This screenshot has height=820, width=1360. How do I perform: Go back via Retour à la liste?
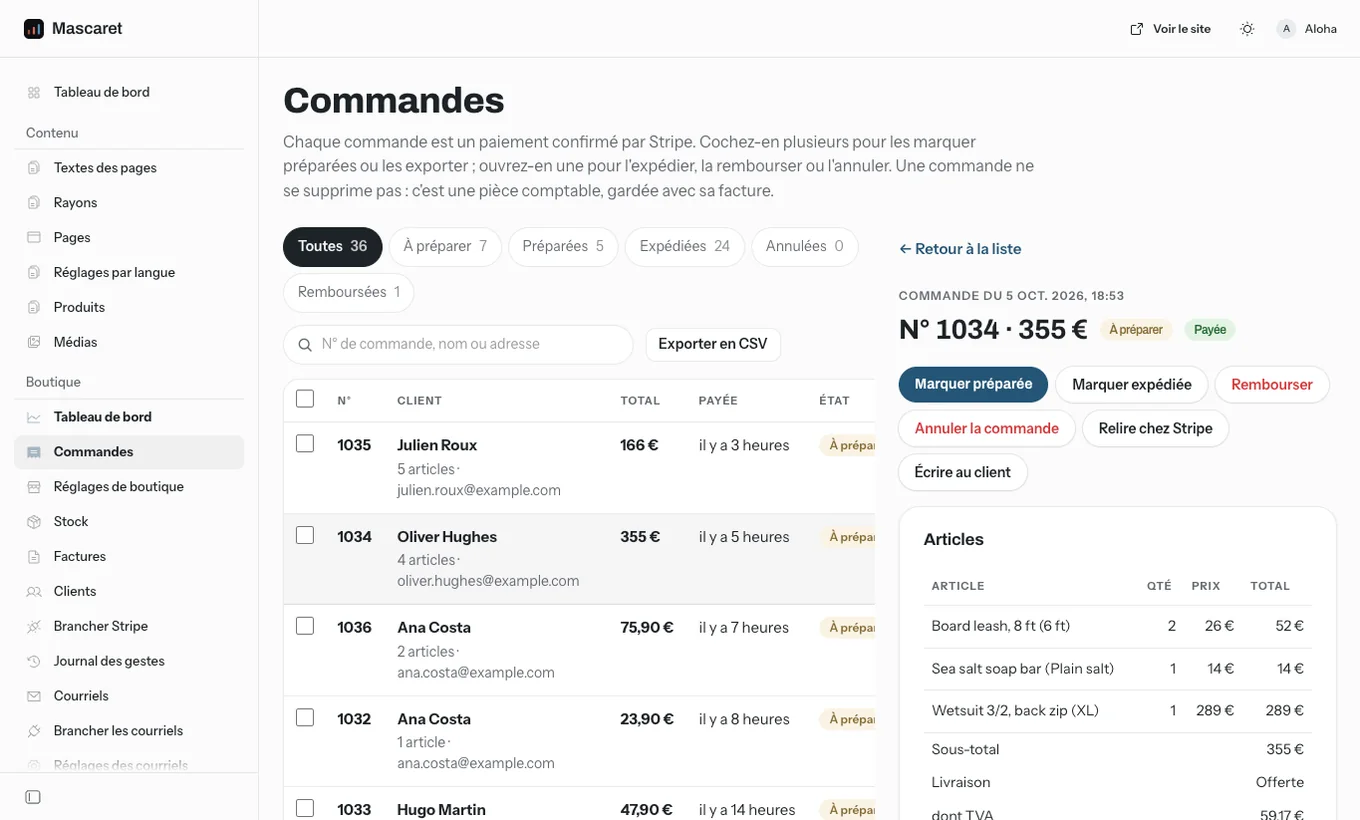click(960, 249)
